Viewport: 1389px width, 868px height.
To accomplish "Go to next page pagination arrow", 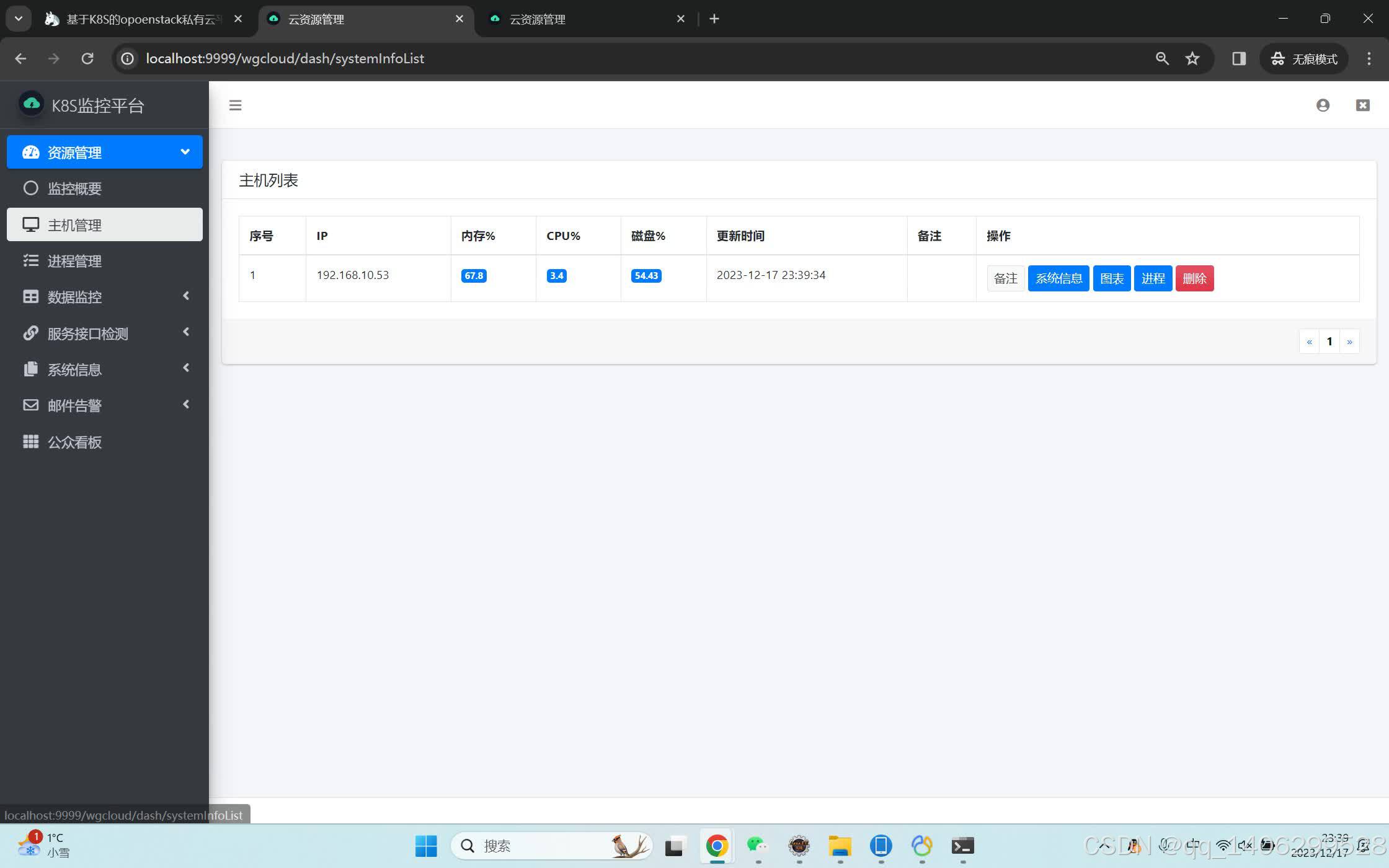I will [1349, 342].
